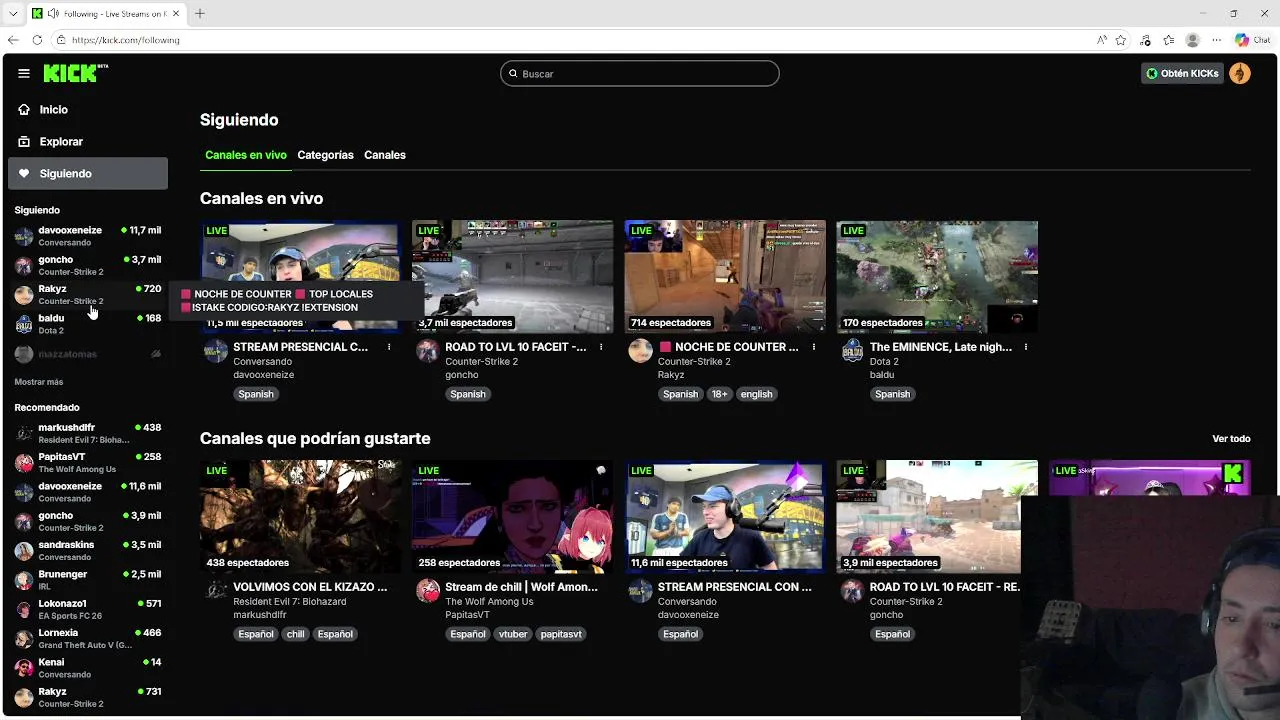Screen dimensions: 1280x720
Task: Open Resident Evil thumbnail with 438 espectadores
Action: coord(300,517)
